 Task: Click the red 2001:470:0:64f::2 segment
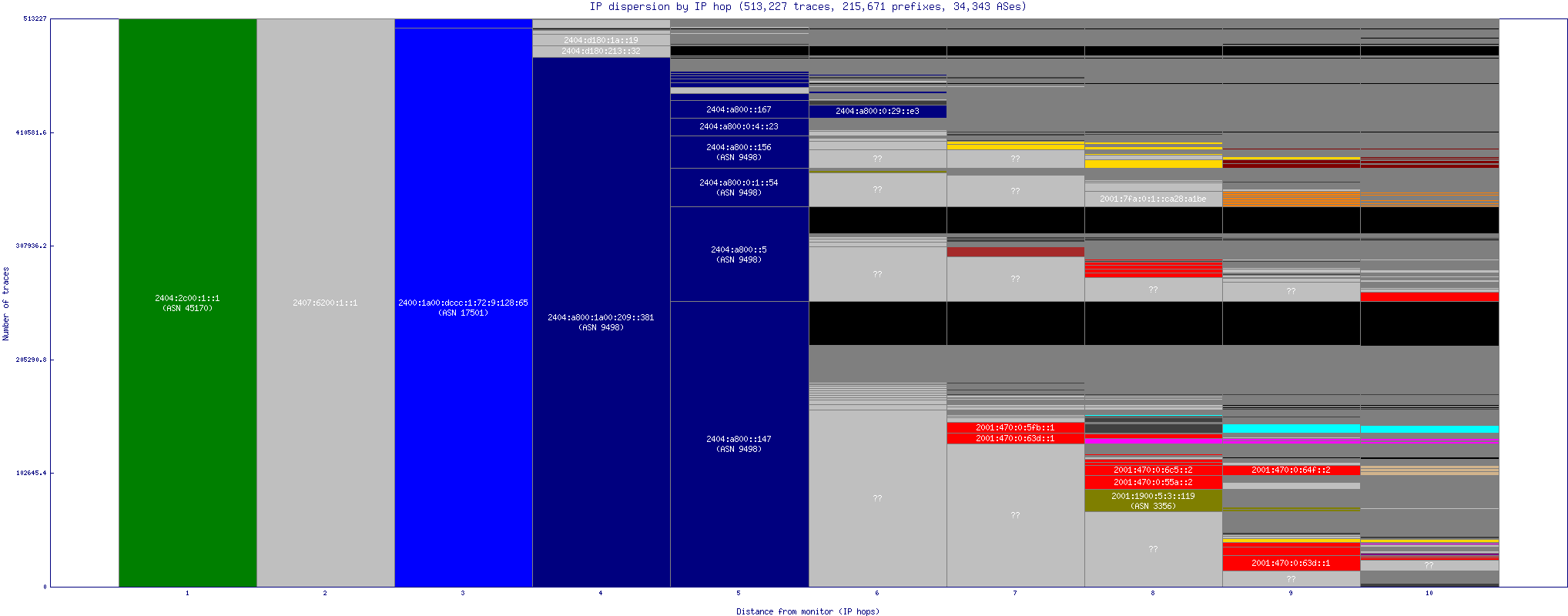[1291, 470]
